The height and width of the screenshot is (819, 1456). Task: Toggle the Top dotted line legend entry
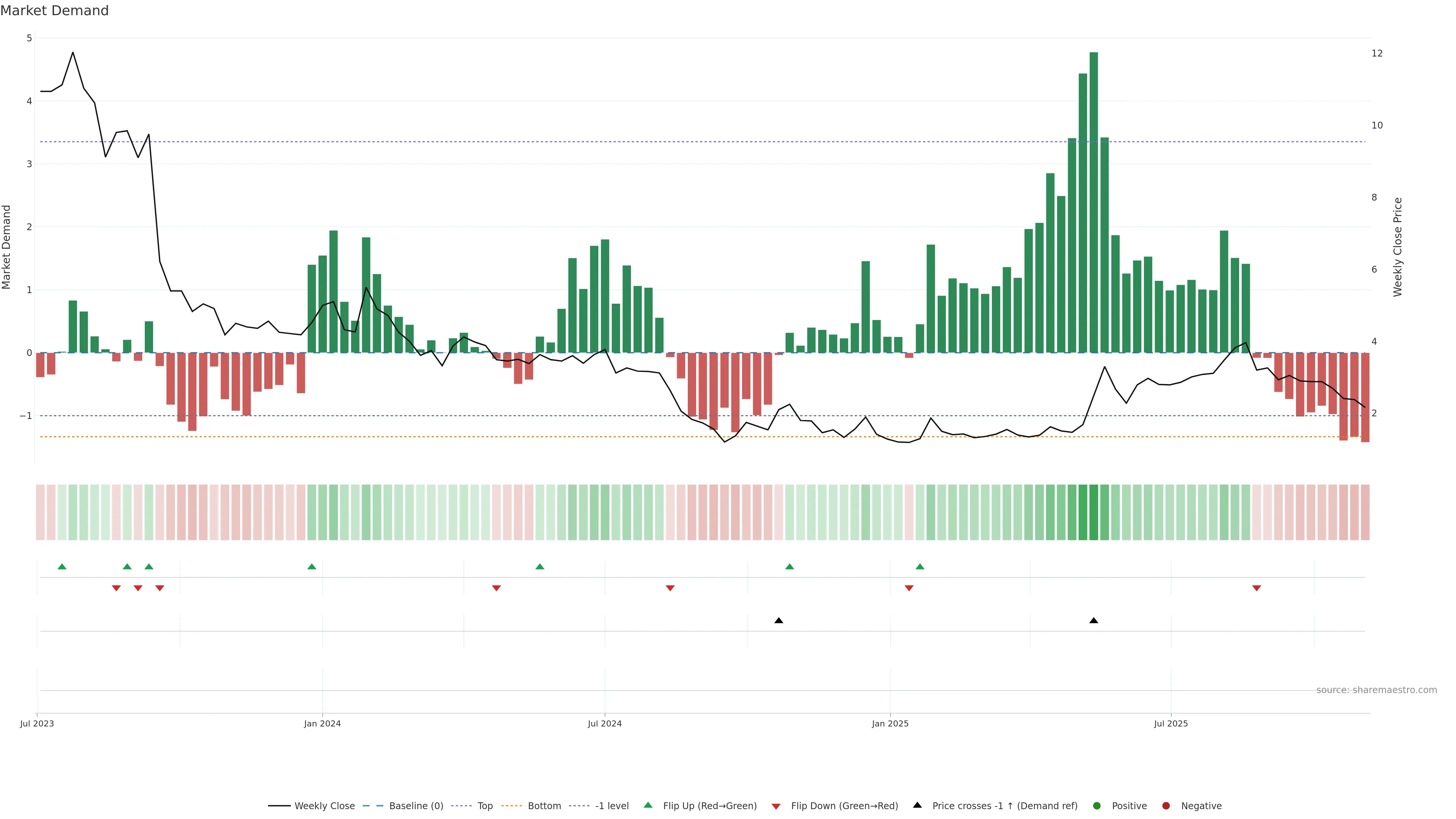click(485, 805)
